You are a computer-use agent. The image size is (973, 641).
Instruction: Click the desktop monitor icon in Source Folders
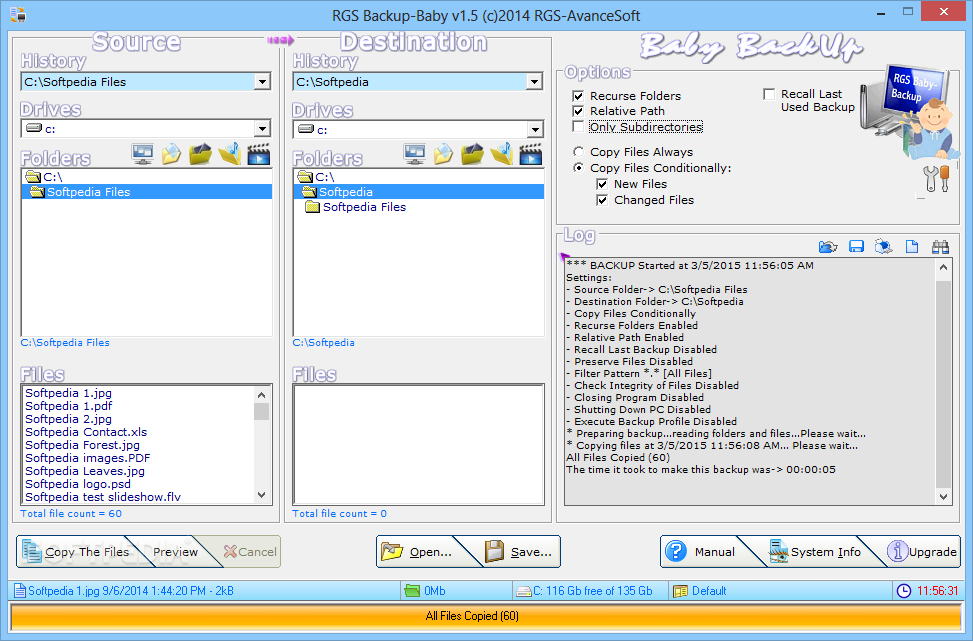(x=143, y=154)
